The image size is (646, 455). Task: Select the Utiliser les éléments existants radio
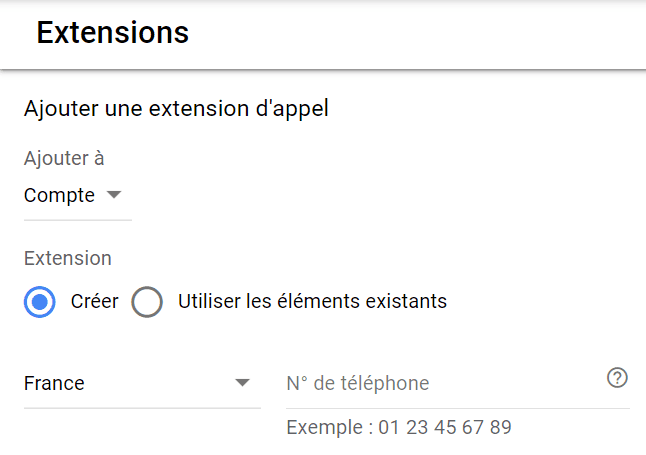pyautogui.click(x=147, y=301)
